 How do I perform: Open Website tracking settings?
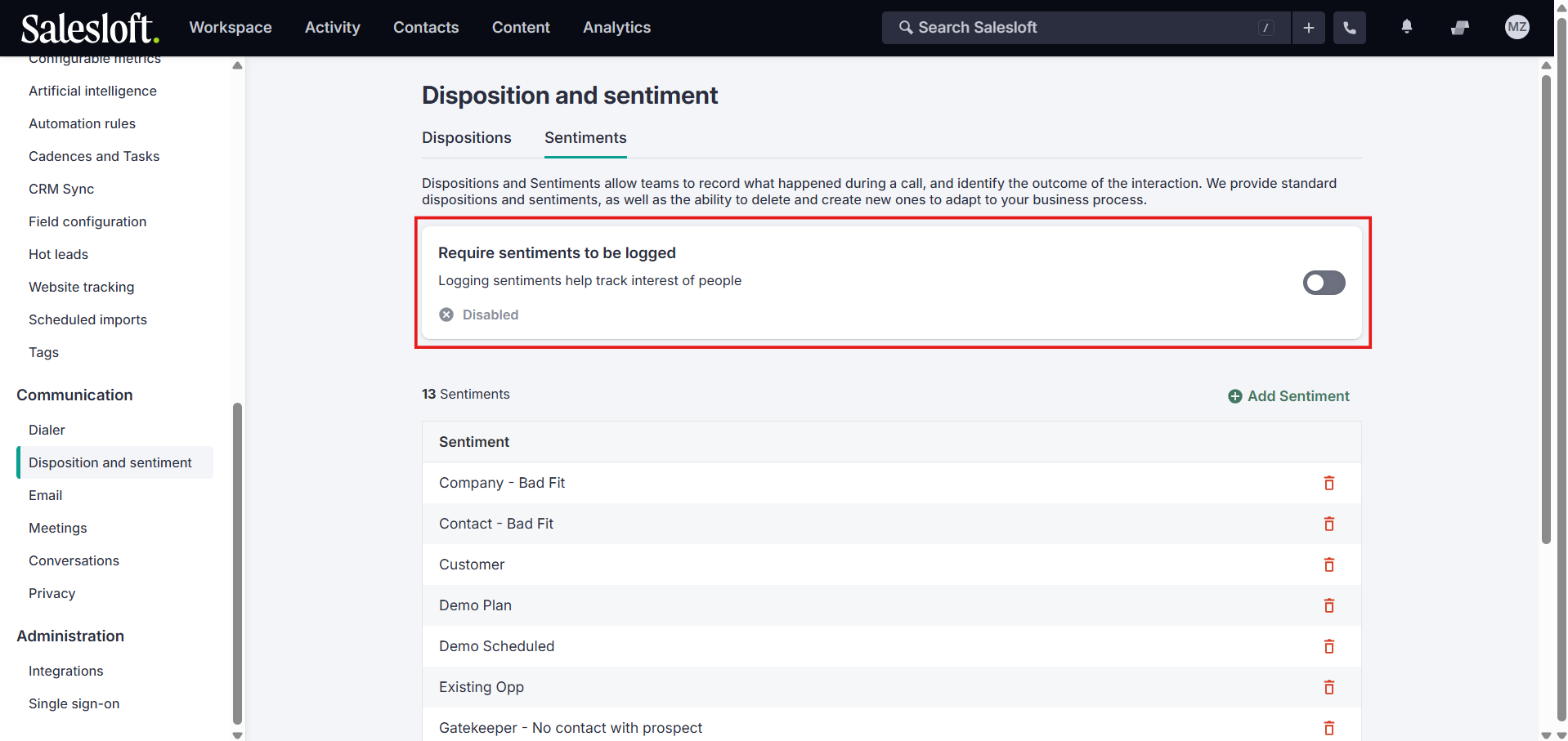click(x=81, y=287)
